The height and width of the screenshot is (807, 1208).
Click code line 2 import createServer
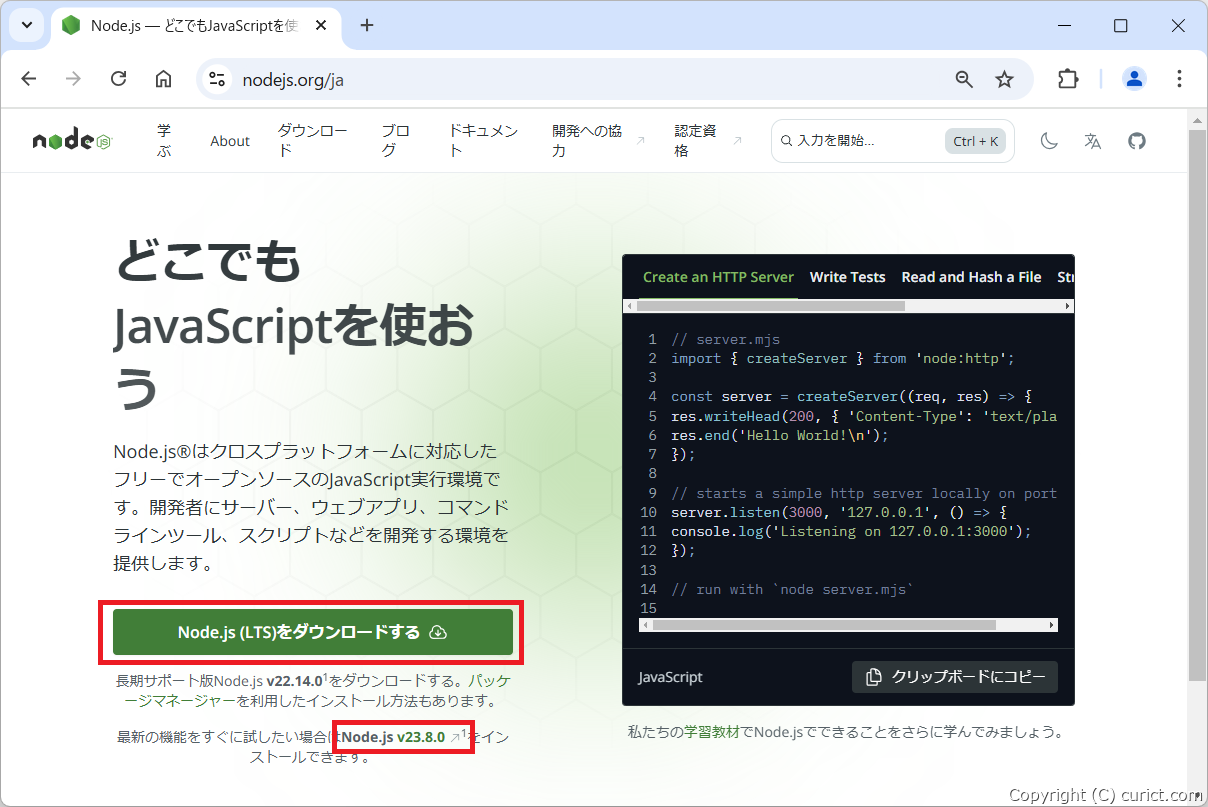(843, 358)
